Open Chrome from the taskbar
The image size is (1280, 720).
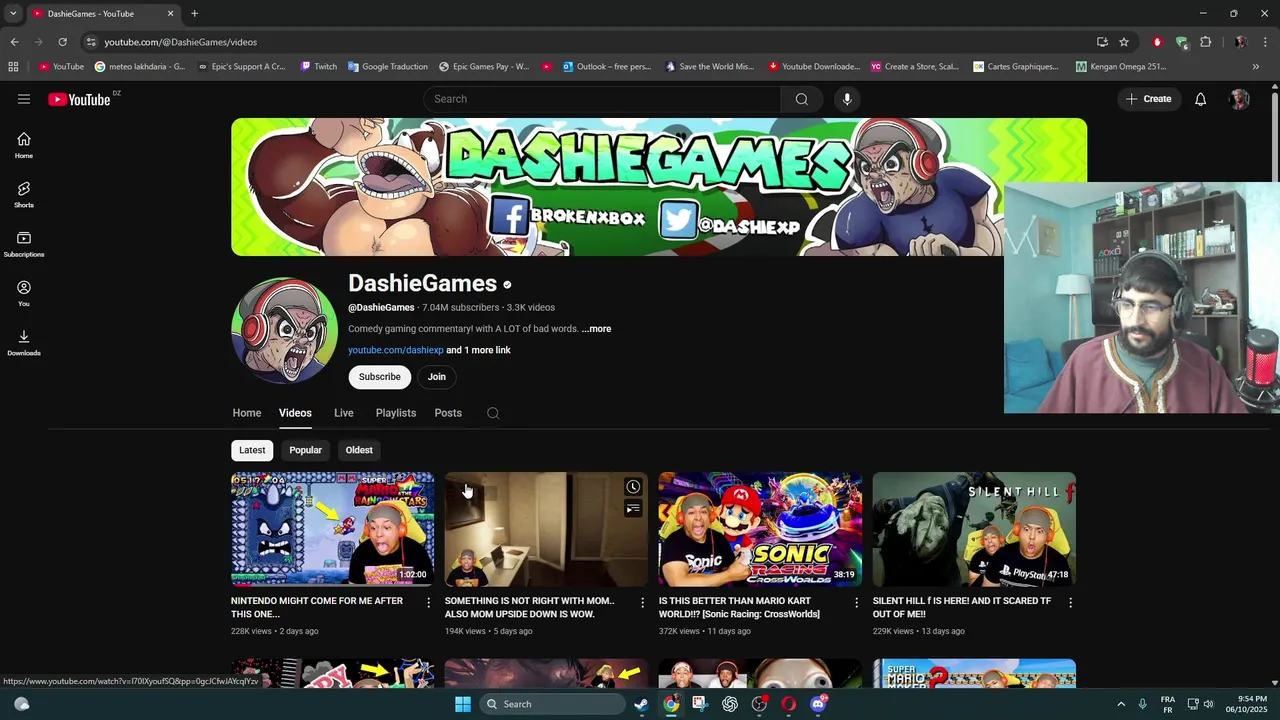coord(671,704)
